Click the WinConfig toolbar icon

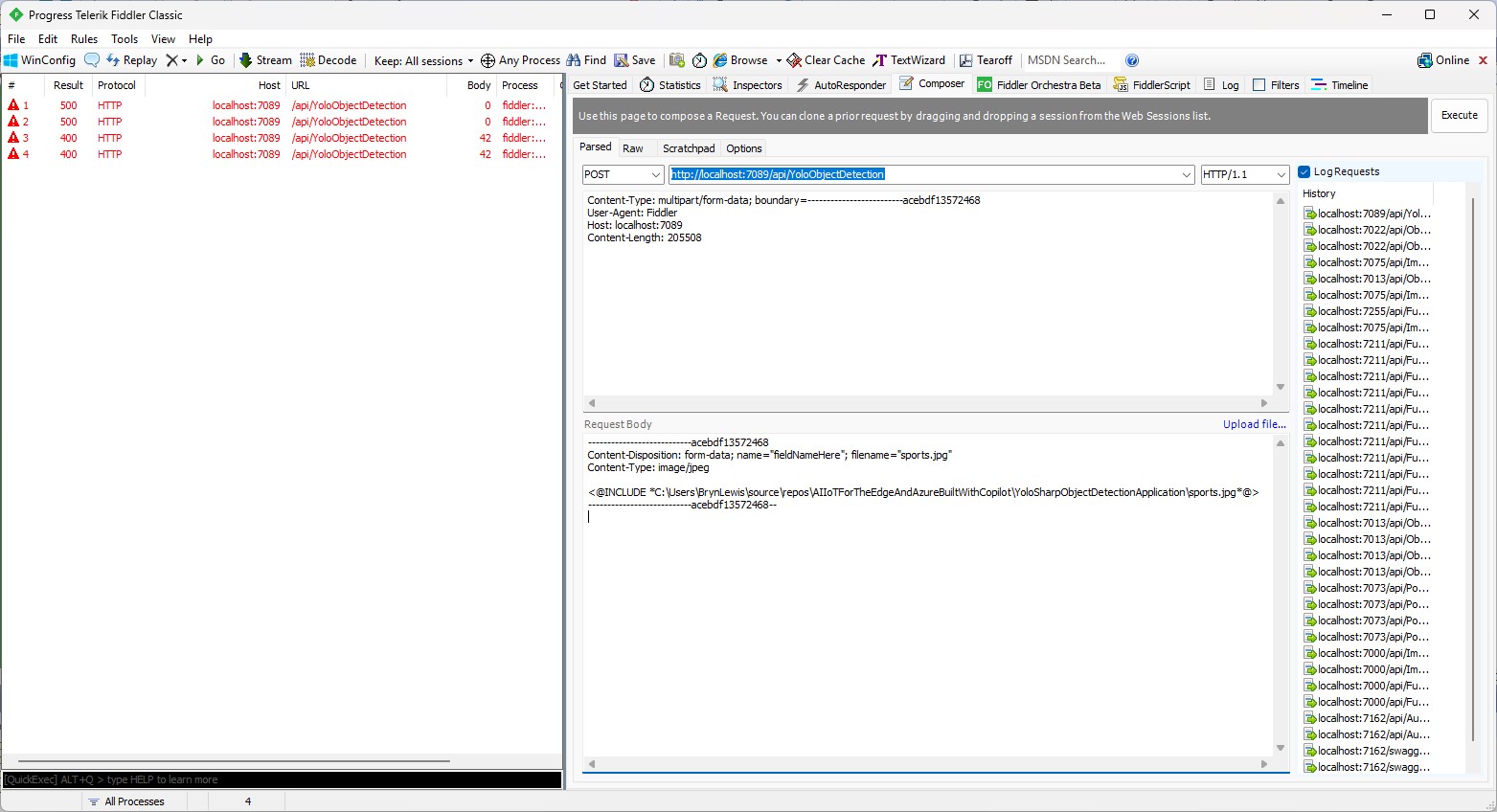coord(38,60)
